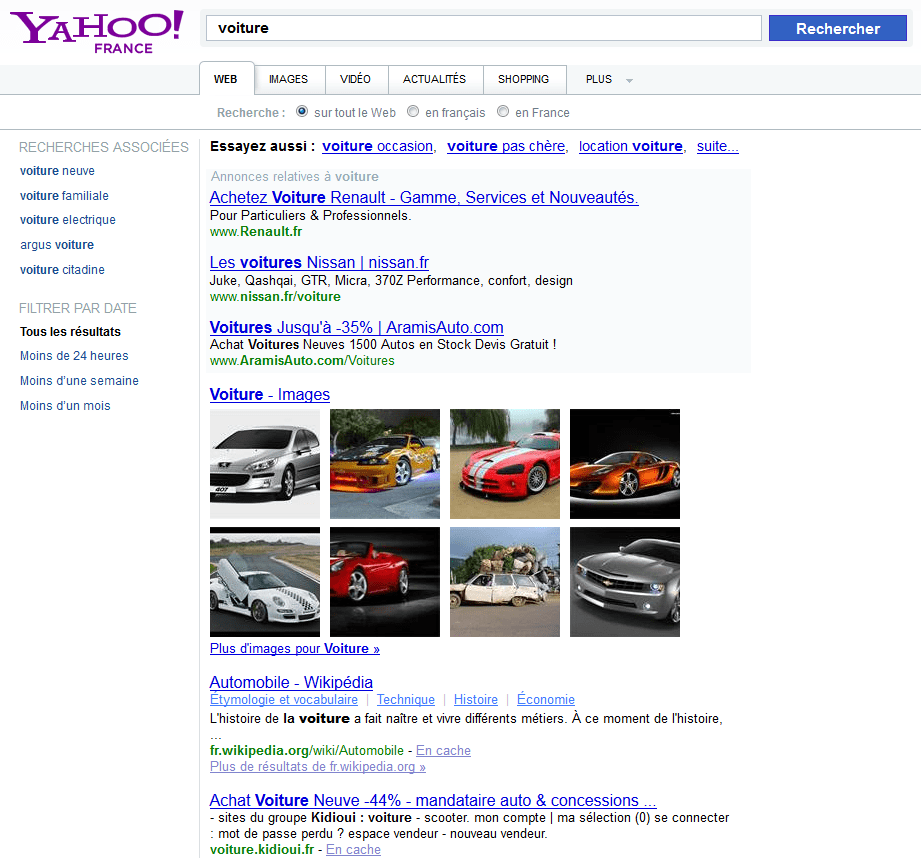Click the www.nissan.fr/voiture green URL
Image resolution: width=921 pixels, height=858 pixels.
point(275,297)
